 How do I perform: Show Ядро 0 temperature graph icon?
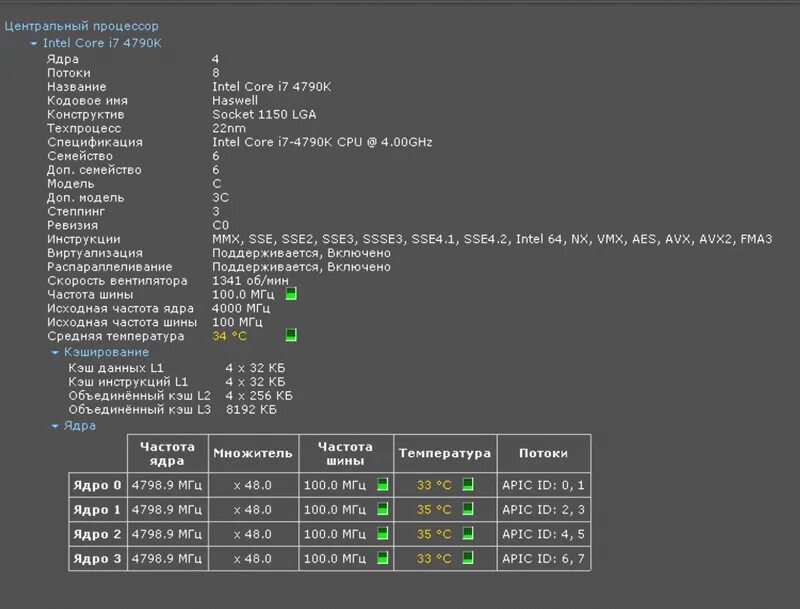point(468,484)
